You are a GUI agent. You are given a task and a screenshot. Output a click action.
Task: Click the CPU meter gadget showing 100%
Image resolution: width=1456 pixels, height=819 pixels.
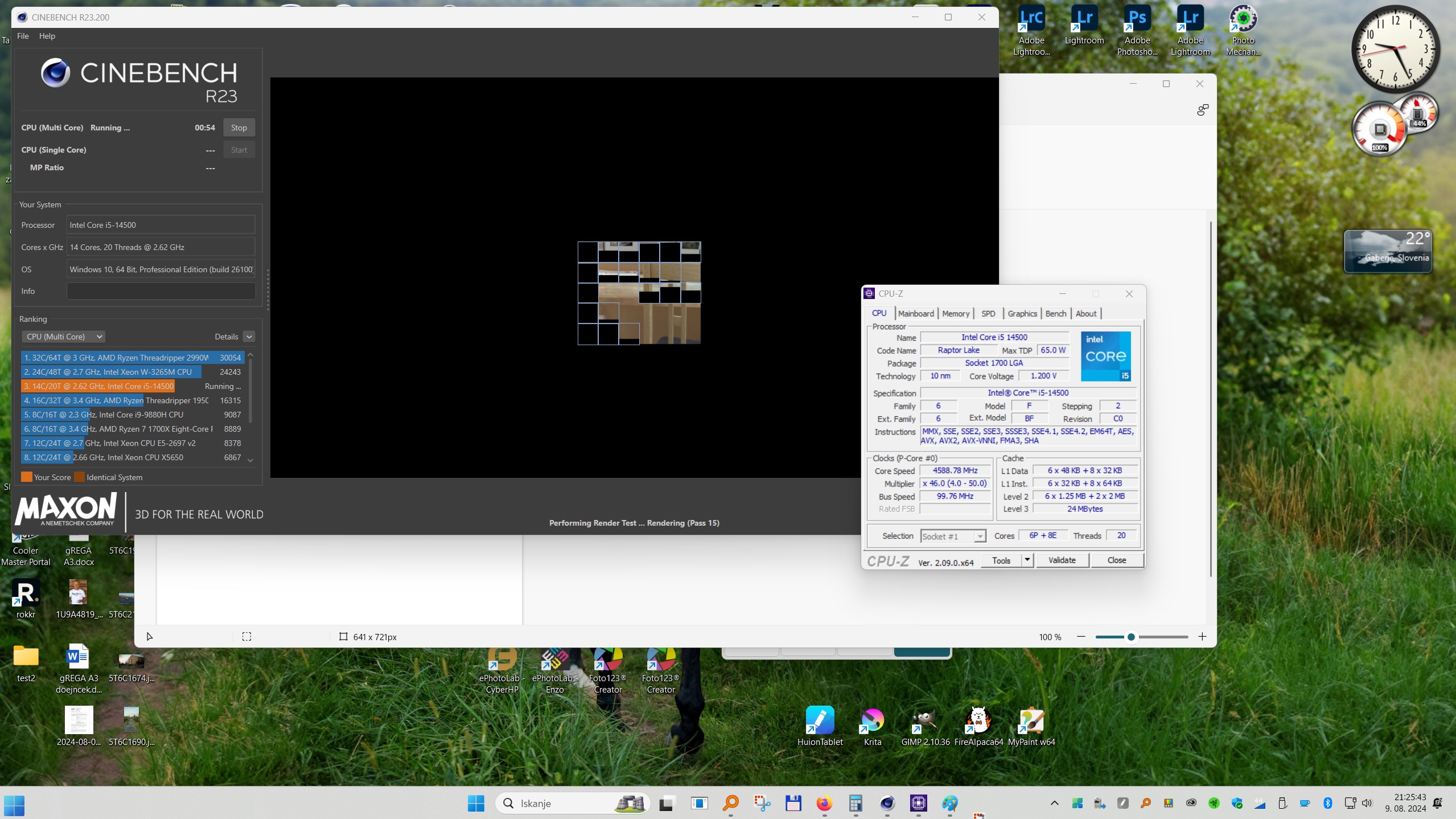(x=1380, y=130)
